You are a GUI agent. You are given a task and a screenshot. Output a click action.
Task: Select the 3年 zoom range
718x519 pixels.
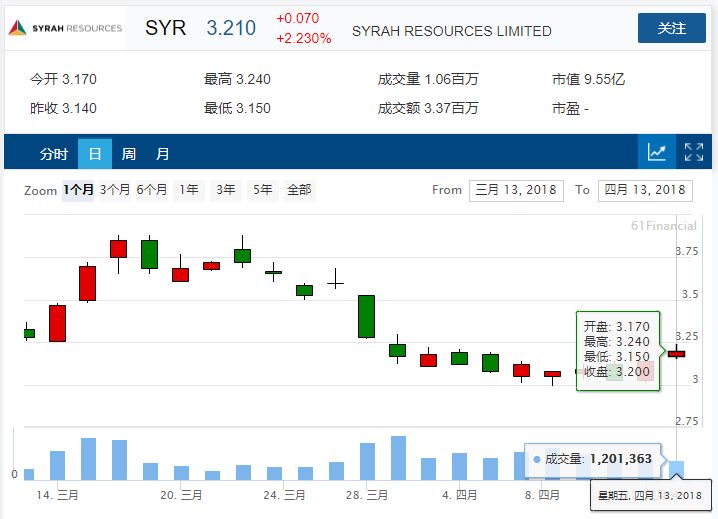226,190
